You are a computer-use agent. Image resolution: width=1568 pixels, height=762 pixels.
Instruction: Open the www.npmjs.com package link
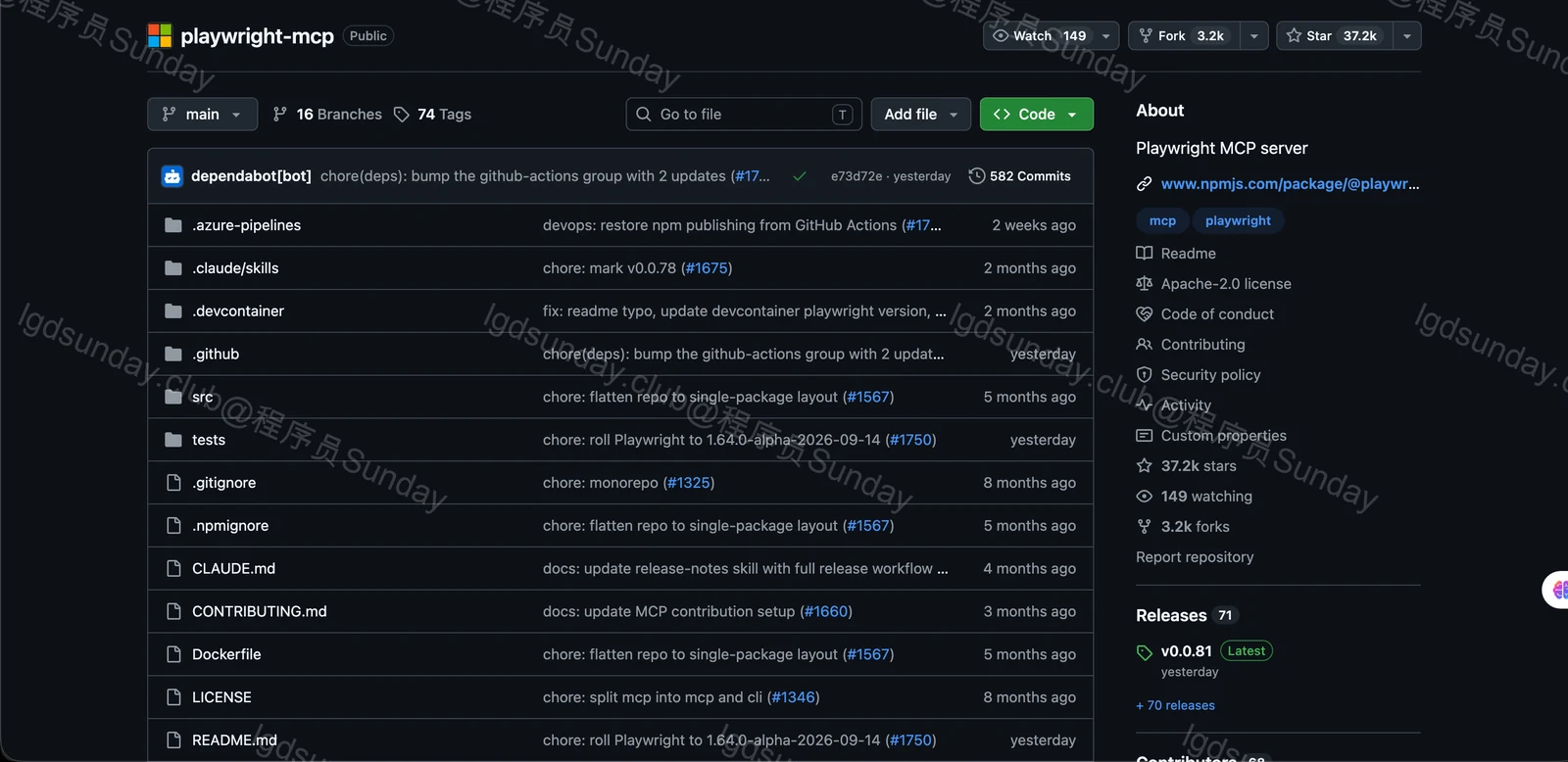point(1290,184)
